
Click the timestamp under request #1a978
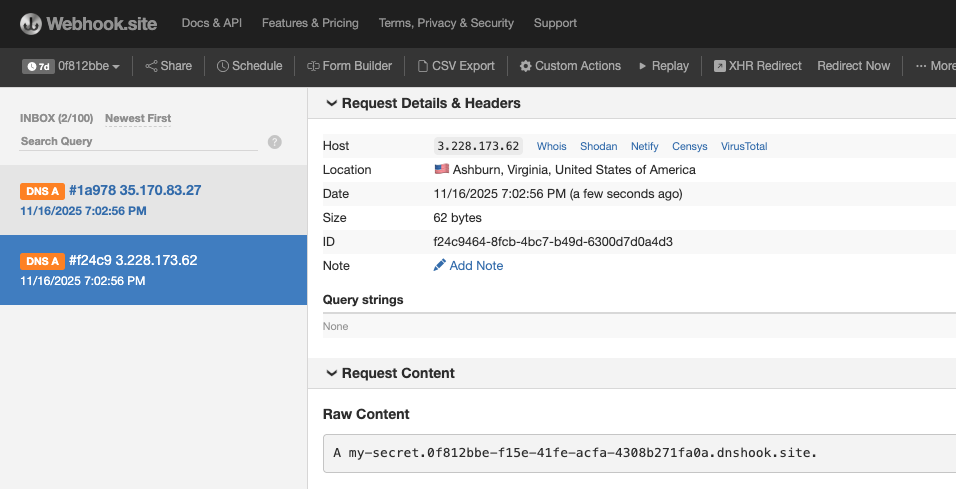coord(83,211)
